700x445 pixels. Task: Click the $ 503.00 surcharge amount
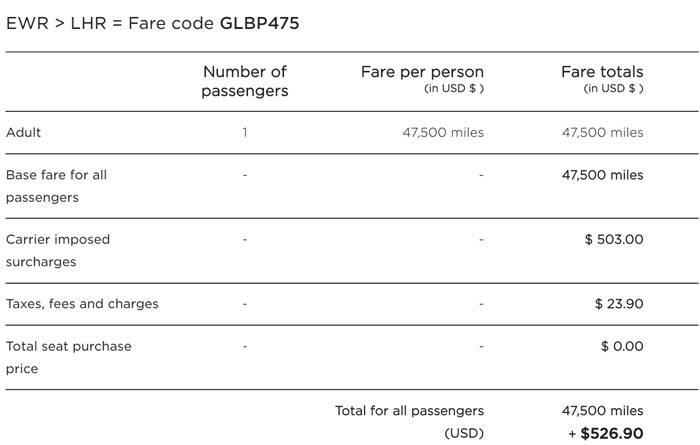(x=614, y=240)
